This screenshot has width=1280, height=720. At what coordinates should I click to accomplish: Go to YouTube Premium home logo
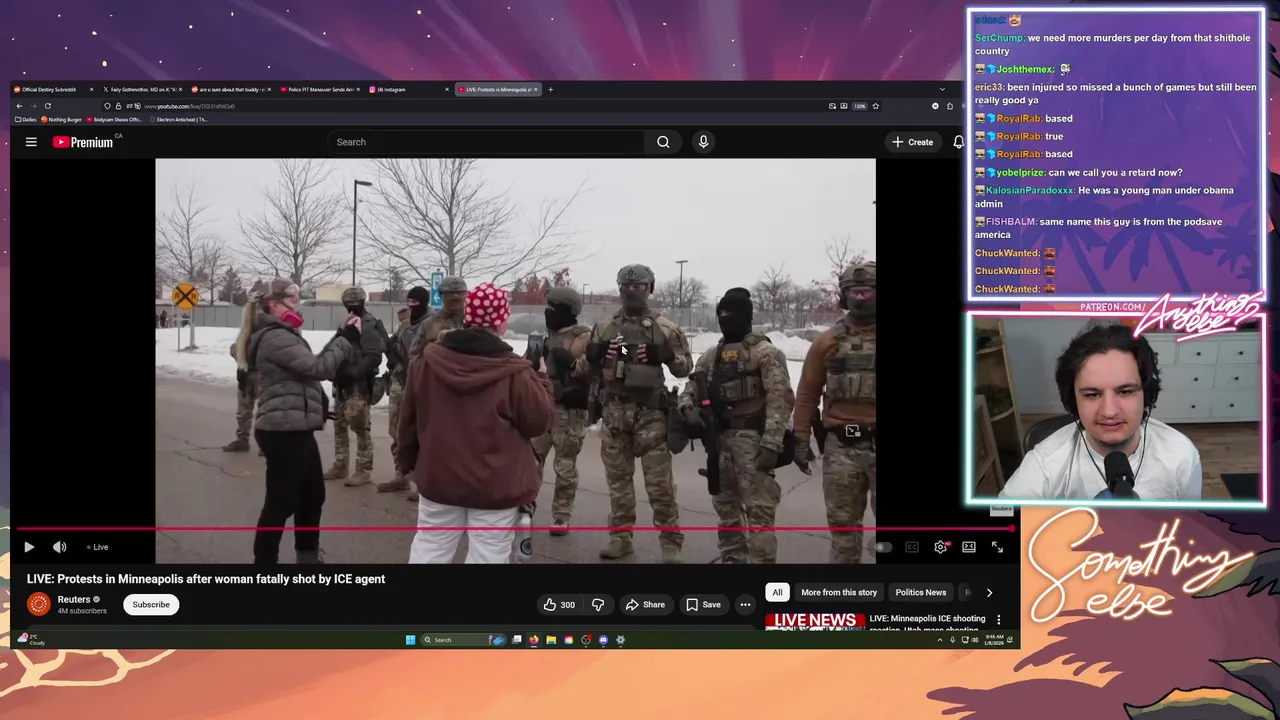tap(84, 142)
